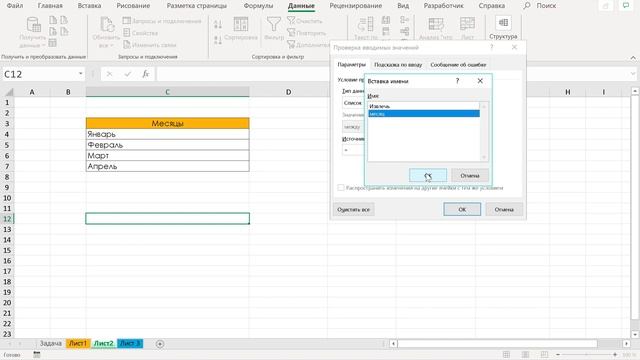Open the Вид tab
The image size is (640, 360).
(403, 6)
